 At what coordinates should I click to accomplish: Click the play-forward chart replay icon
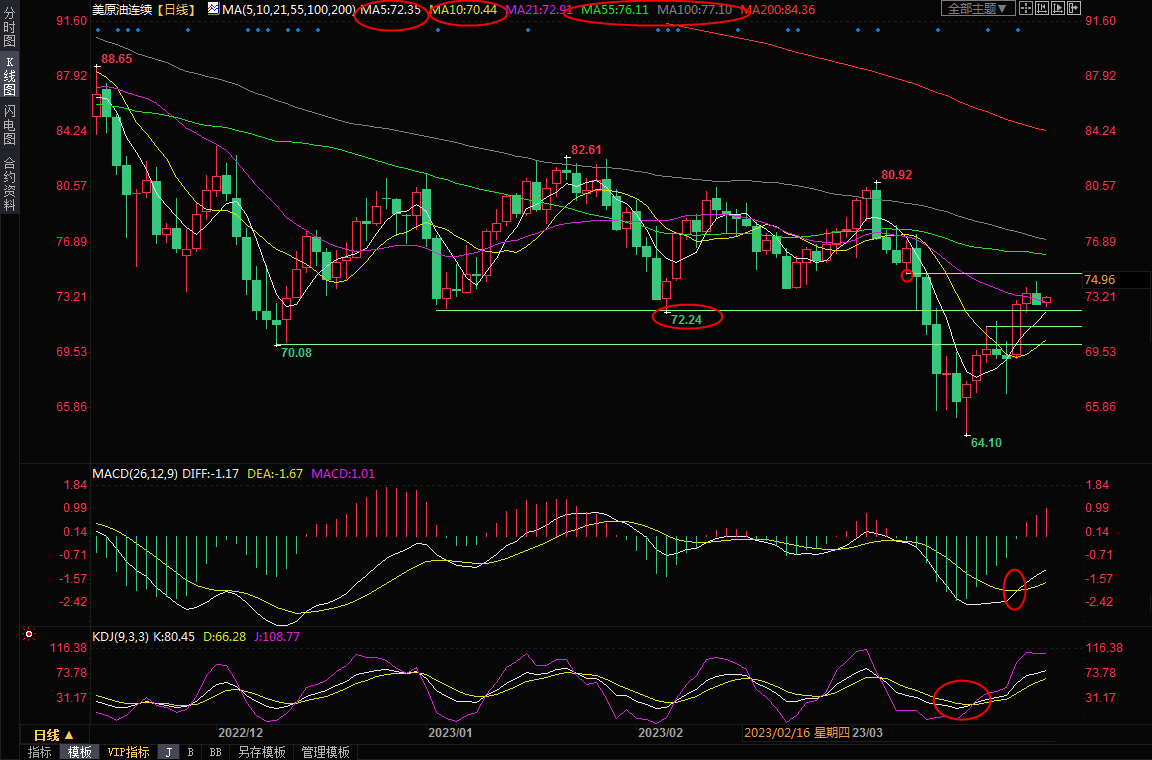[1057, 9]
